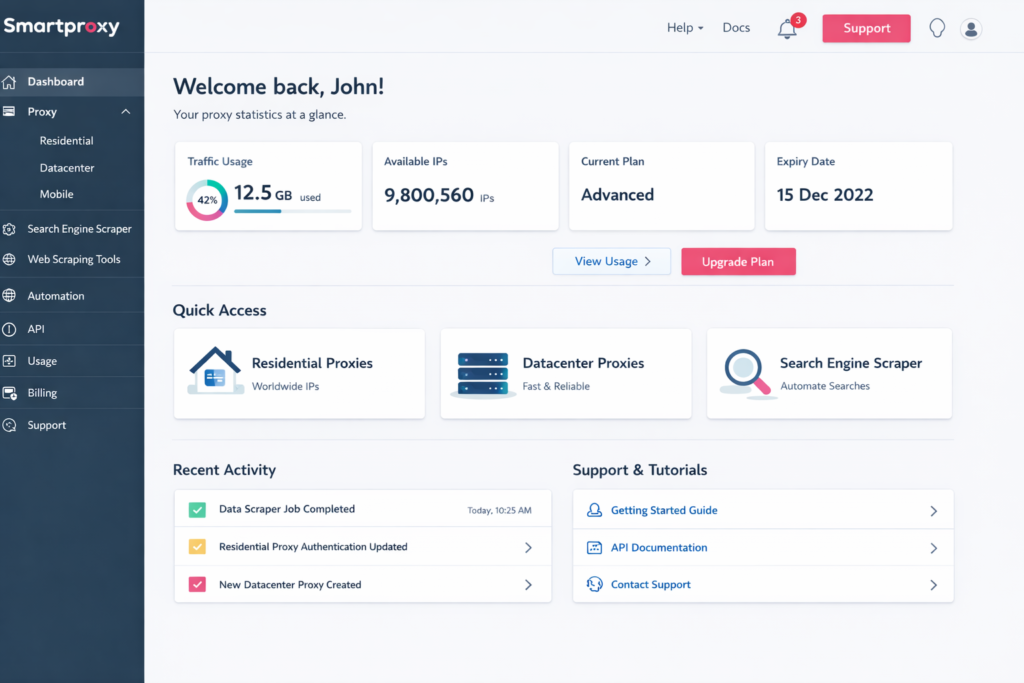Click the notification bell icon

pyautogui.click(x=787, y=29)
